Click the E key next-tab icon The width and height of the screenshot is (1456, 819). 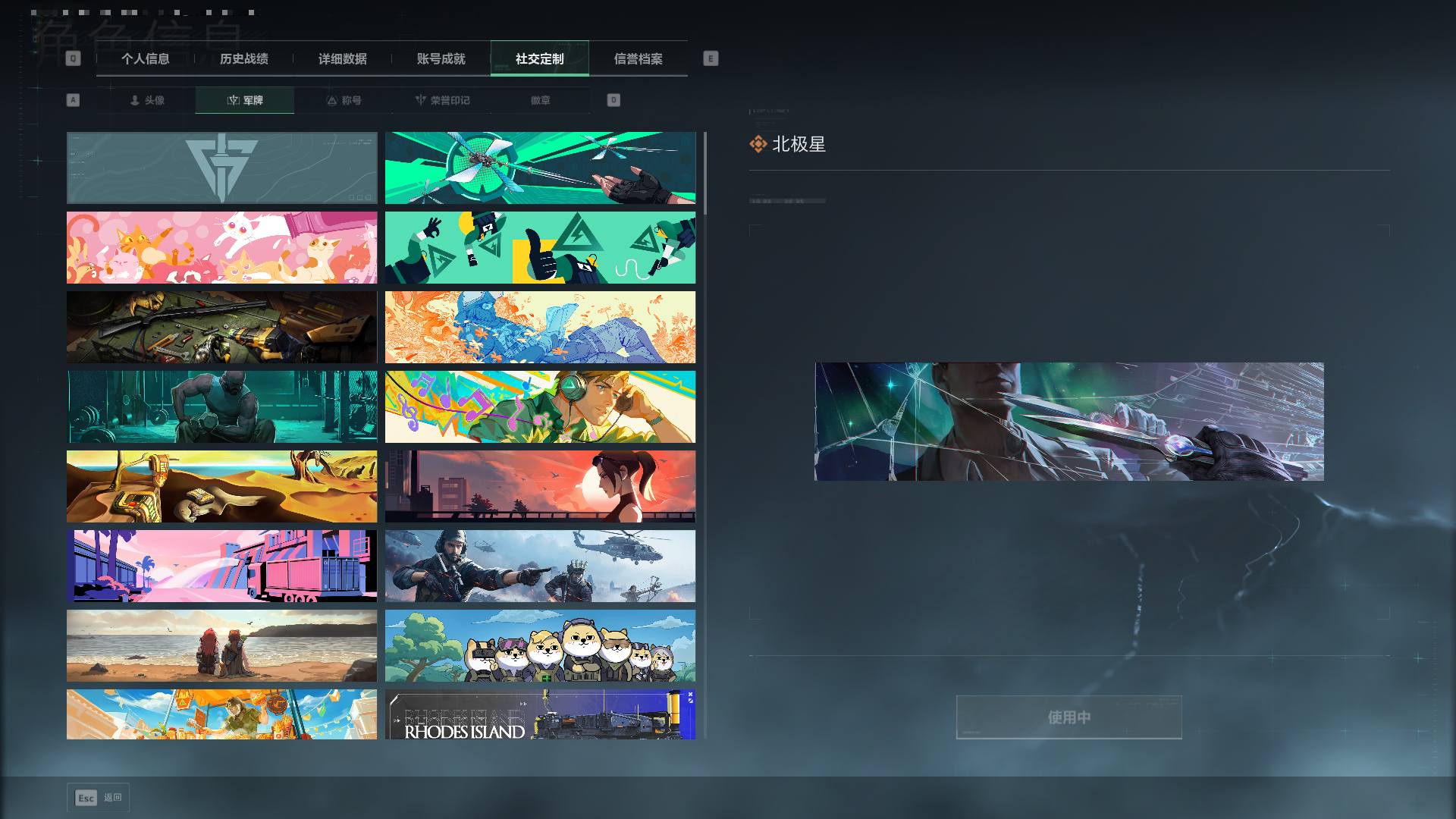point(711,58)
